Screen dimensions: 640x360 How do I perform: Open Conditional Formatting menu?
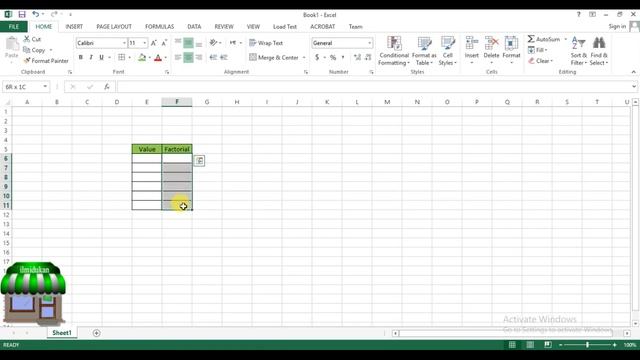click(x=394, y=51)
